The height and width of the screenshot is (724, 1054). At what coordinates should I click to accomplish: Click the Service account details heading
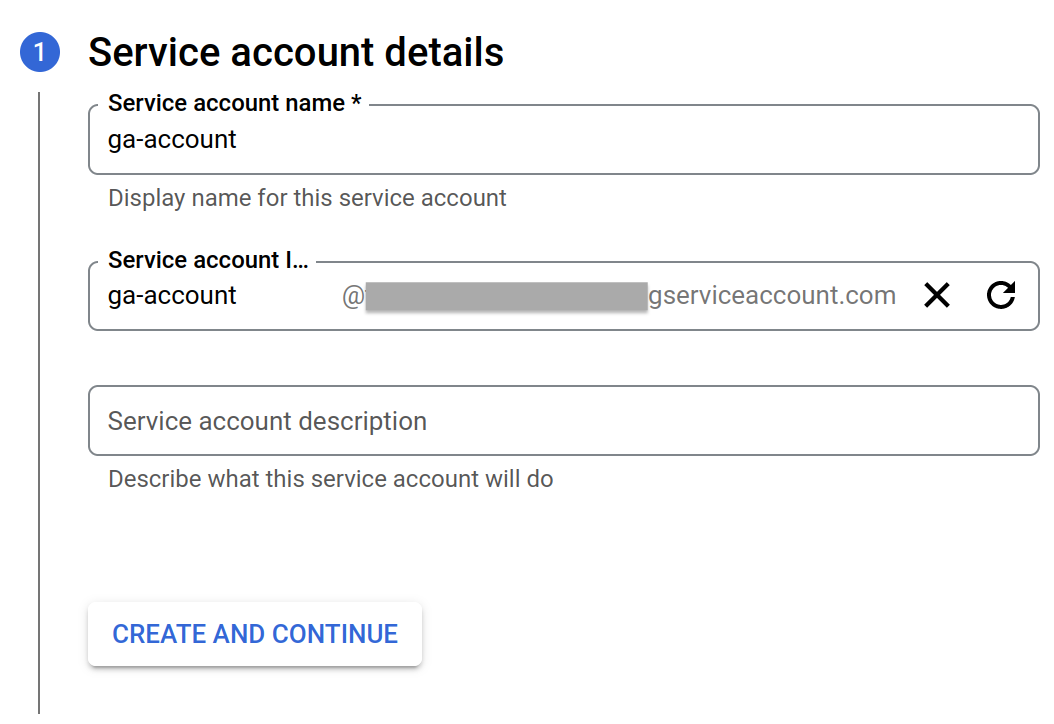[x=296, y=52]
